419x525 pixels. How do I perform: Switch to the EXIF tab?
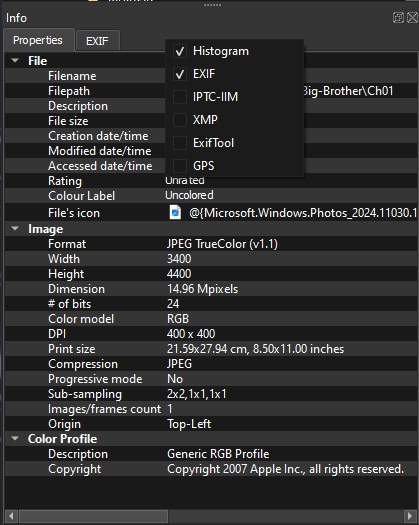[x=97, y=41]
